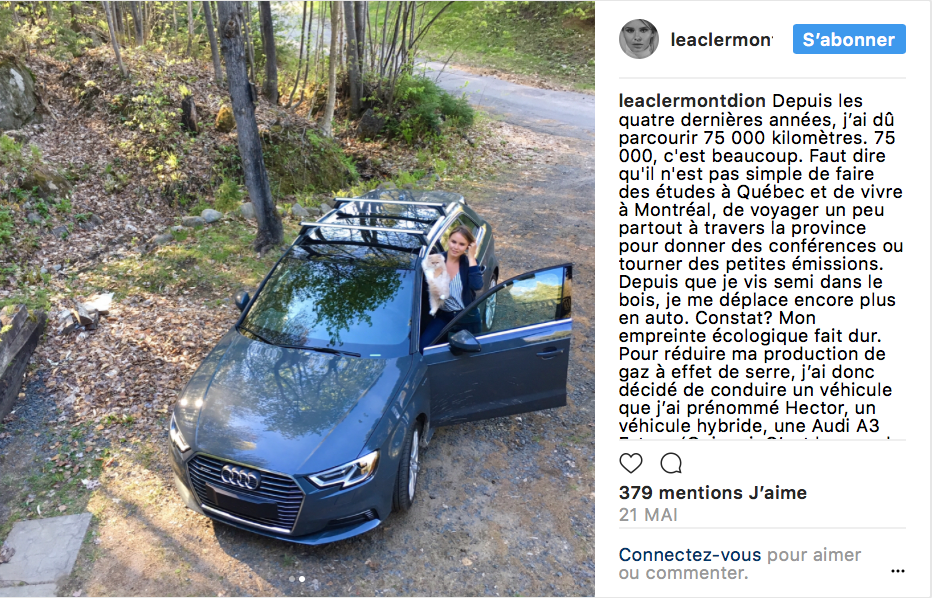
Task: Open the three-dot more options menu
Action: pos(898,571)
